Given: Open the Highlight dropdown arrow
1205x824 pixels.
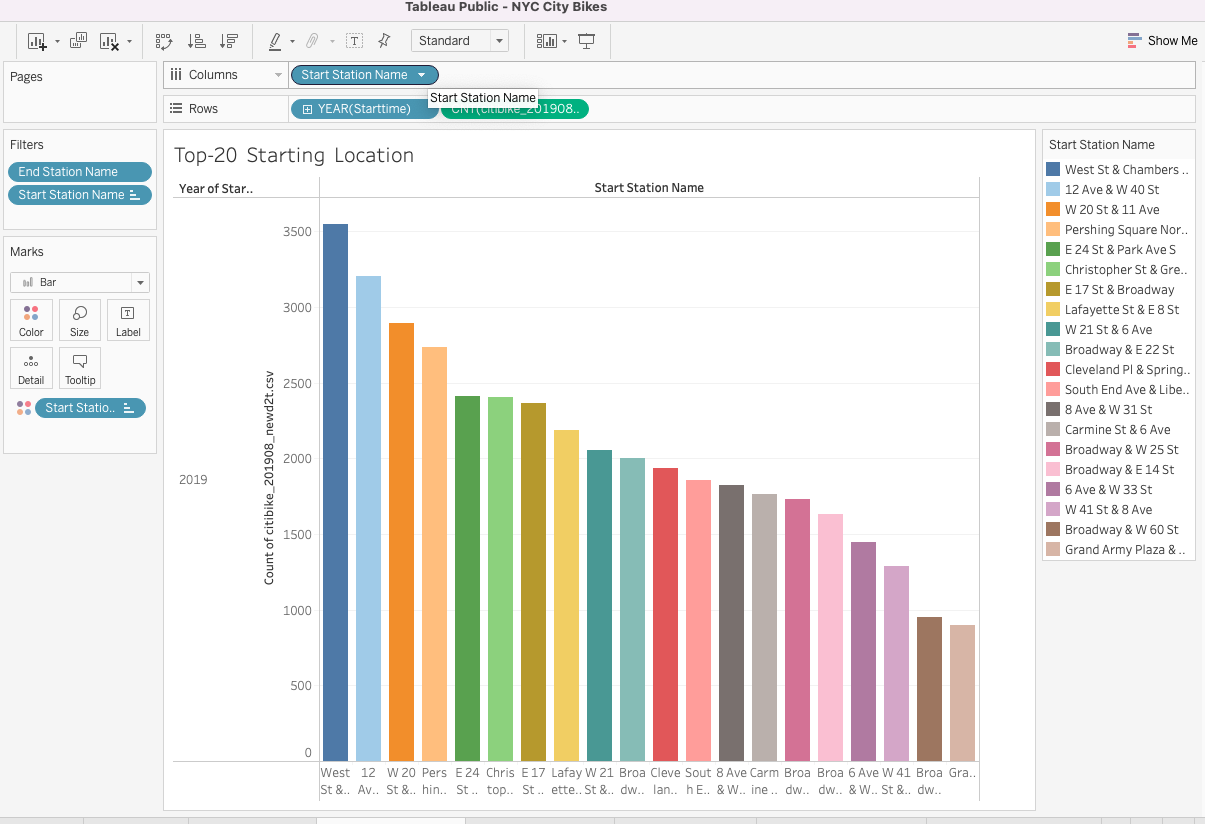Looking at the screenshot, I should (292, 42).
